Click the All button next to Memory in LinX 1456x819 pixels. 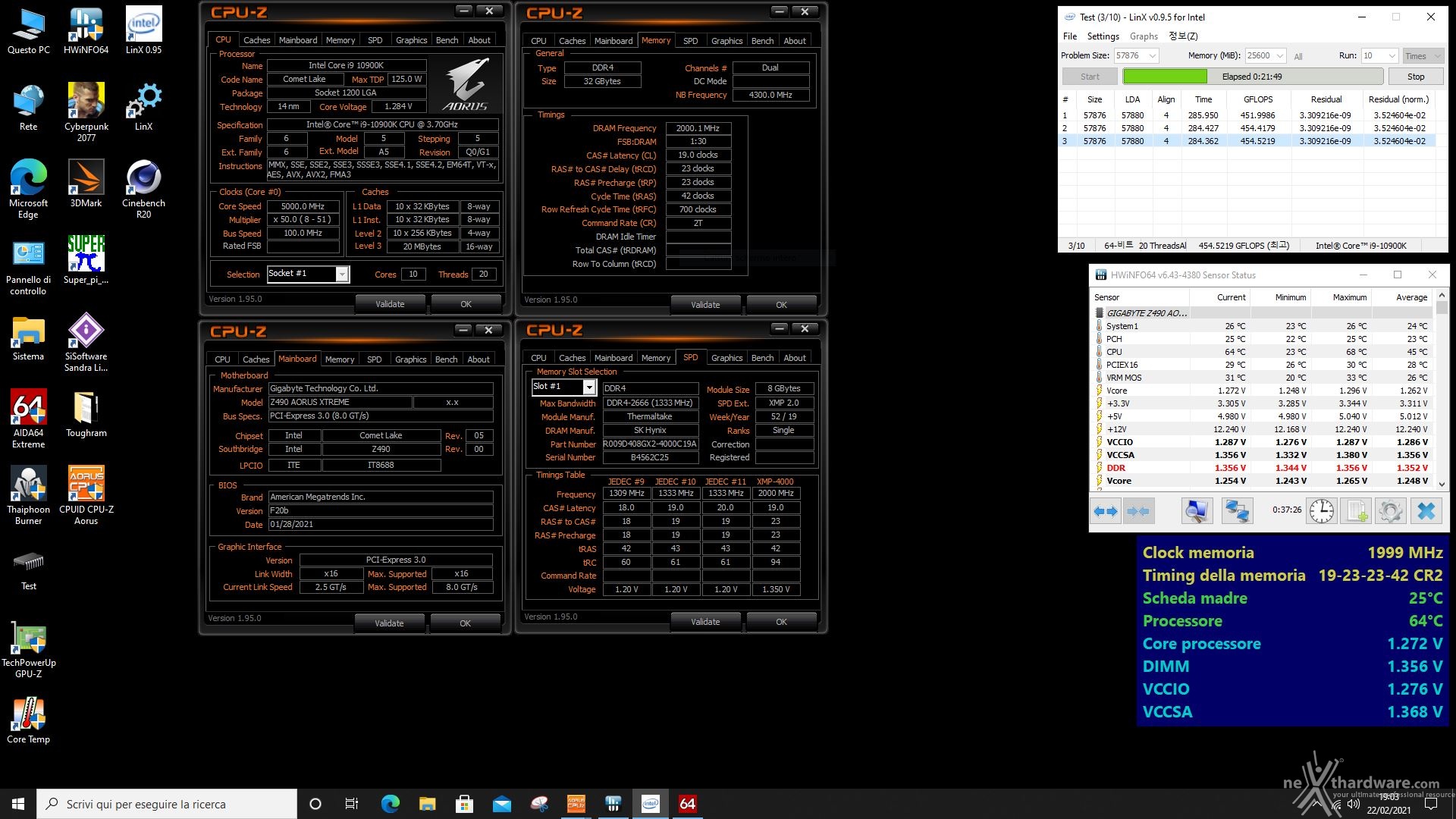tap(1298, 56)
